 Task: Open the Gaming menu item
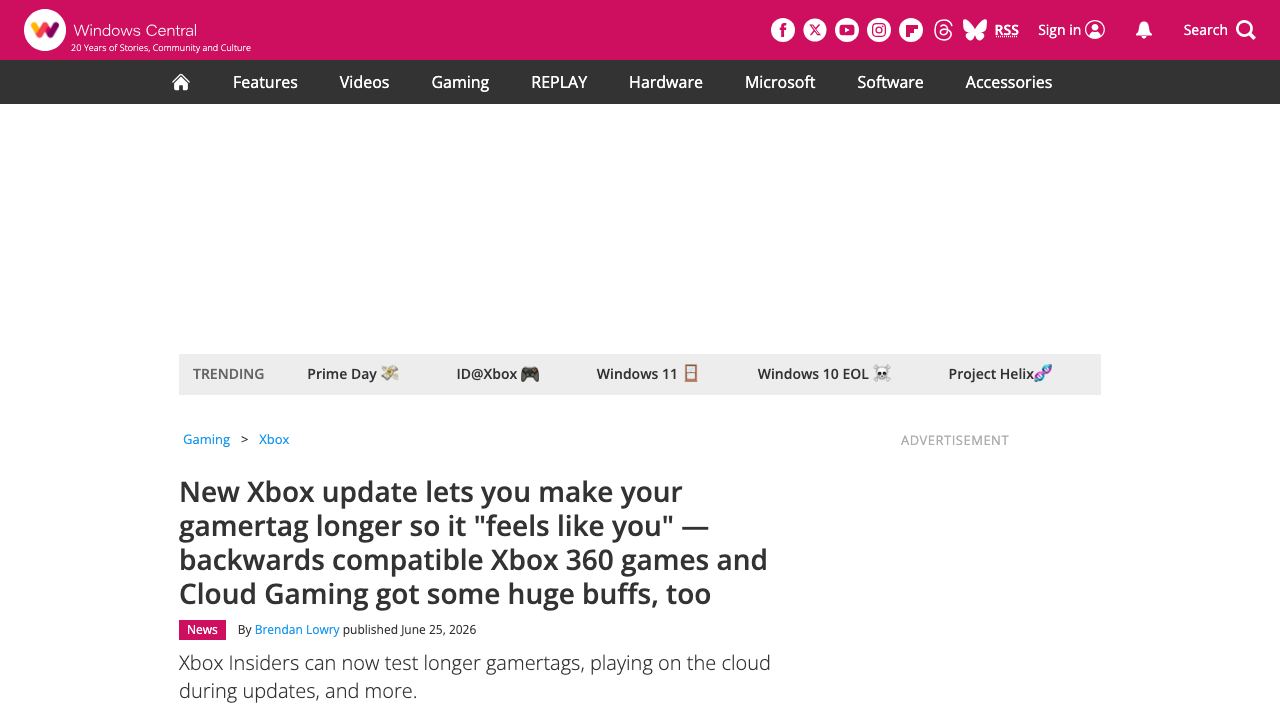(460, 82)
